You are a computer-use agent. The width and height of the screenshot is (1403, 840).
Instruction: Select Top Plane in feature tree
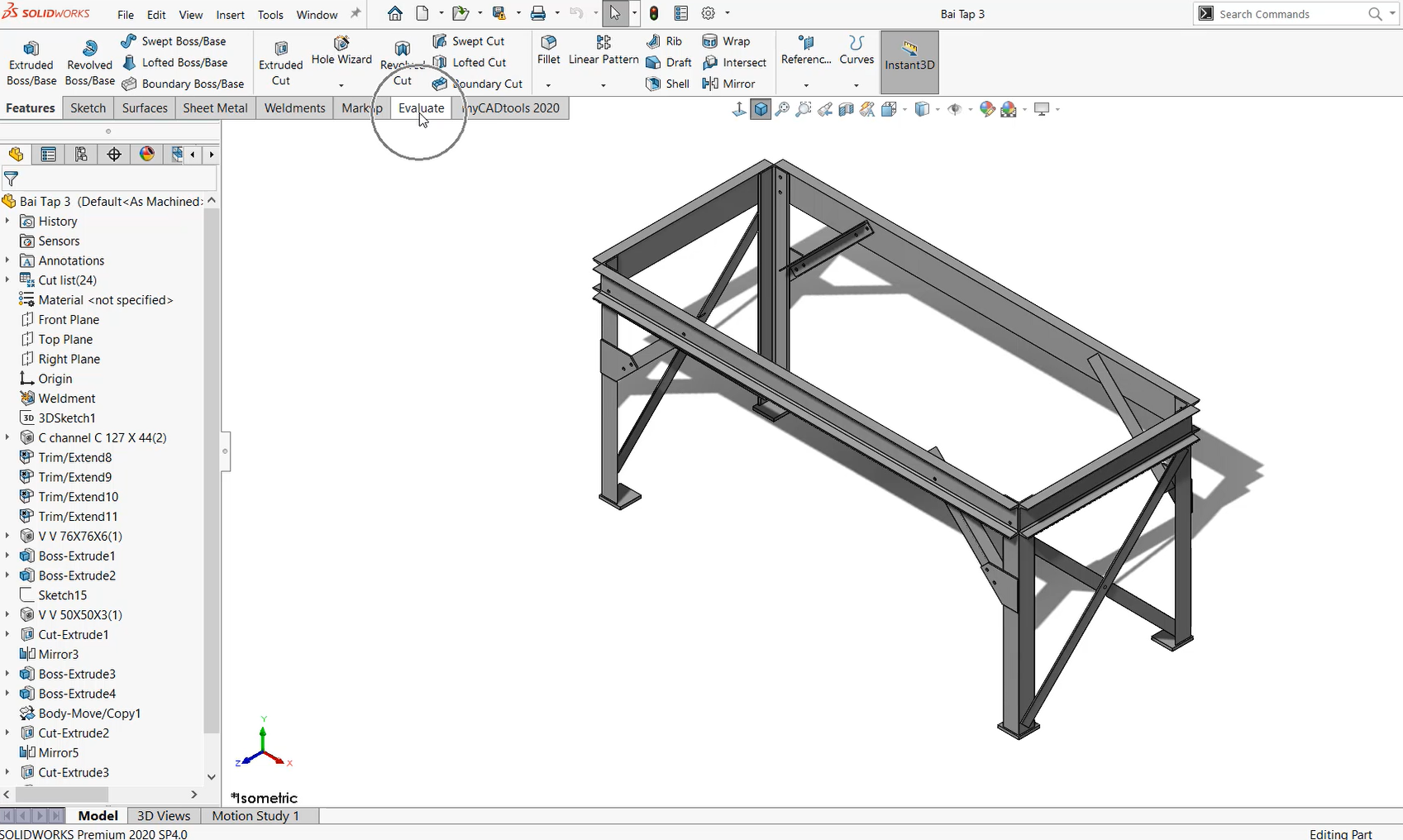pyautogui.click(x=65, y=339)
